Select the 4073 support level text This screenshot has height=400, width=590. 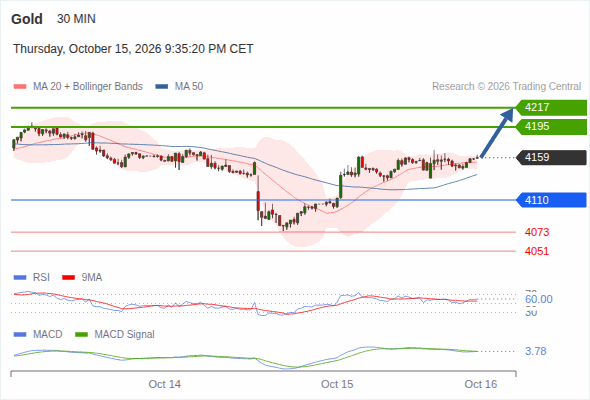[x=537, y=232]
